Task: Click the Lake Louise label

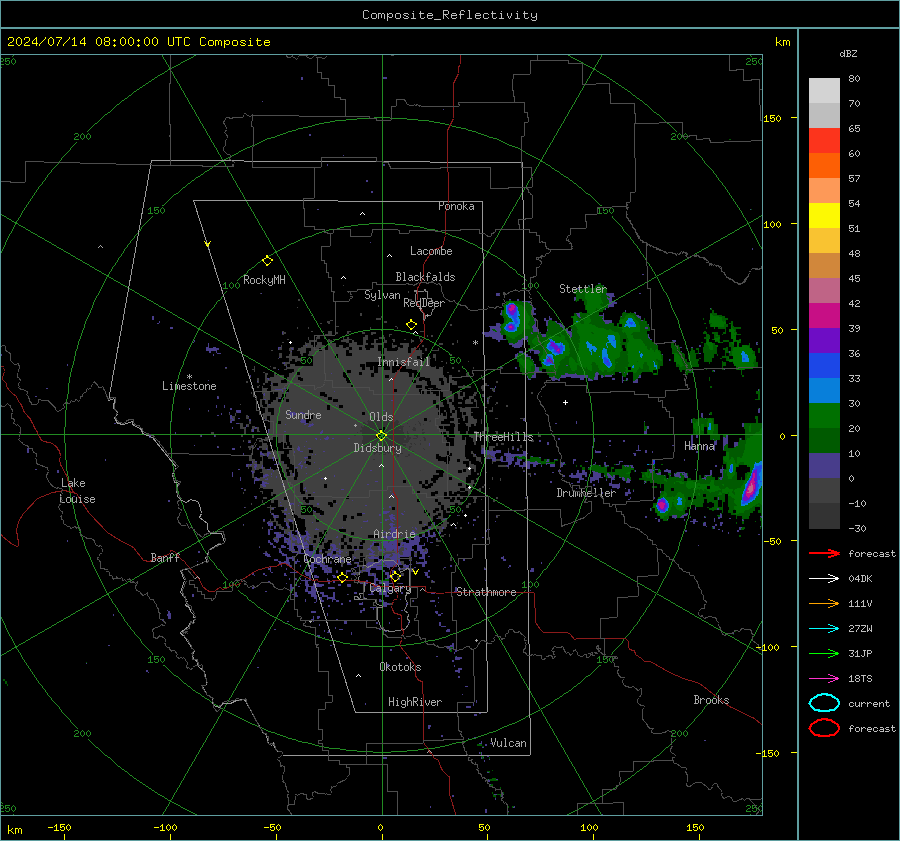Action: (x=77, y=491)
